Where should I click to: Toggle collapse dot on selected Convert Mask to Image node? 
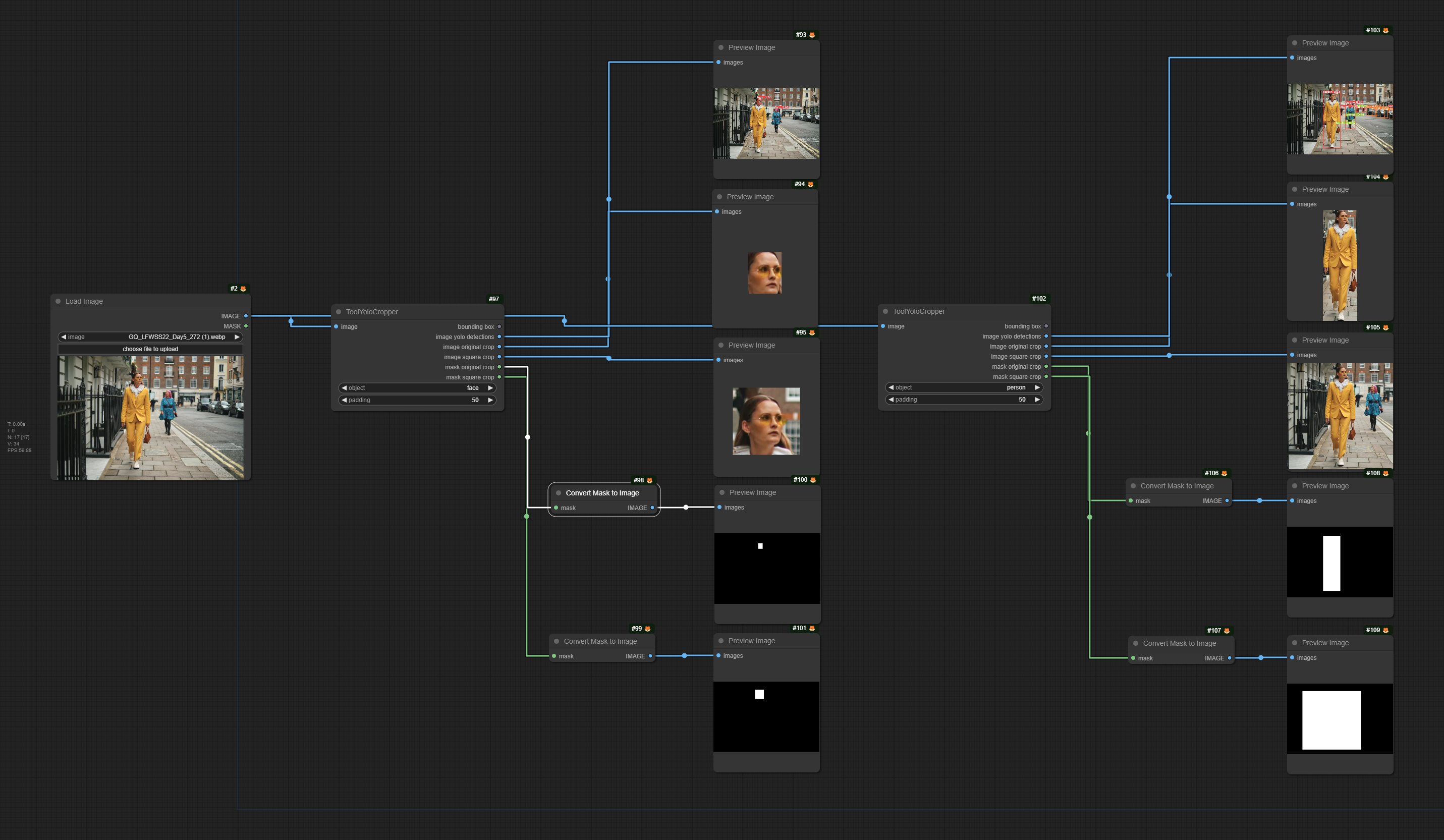tap(558, 493)
